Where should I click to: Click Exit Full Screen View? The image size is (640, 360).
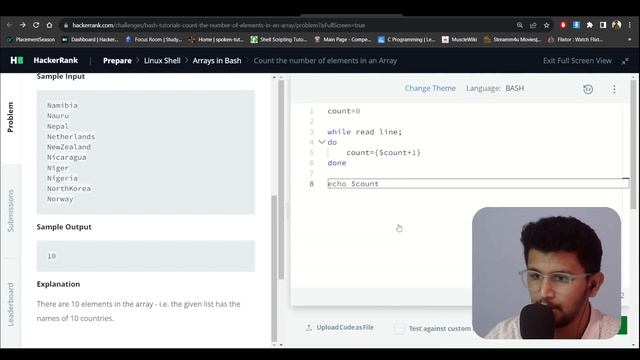[x=577, y=60]
